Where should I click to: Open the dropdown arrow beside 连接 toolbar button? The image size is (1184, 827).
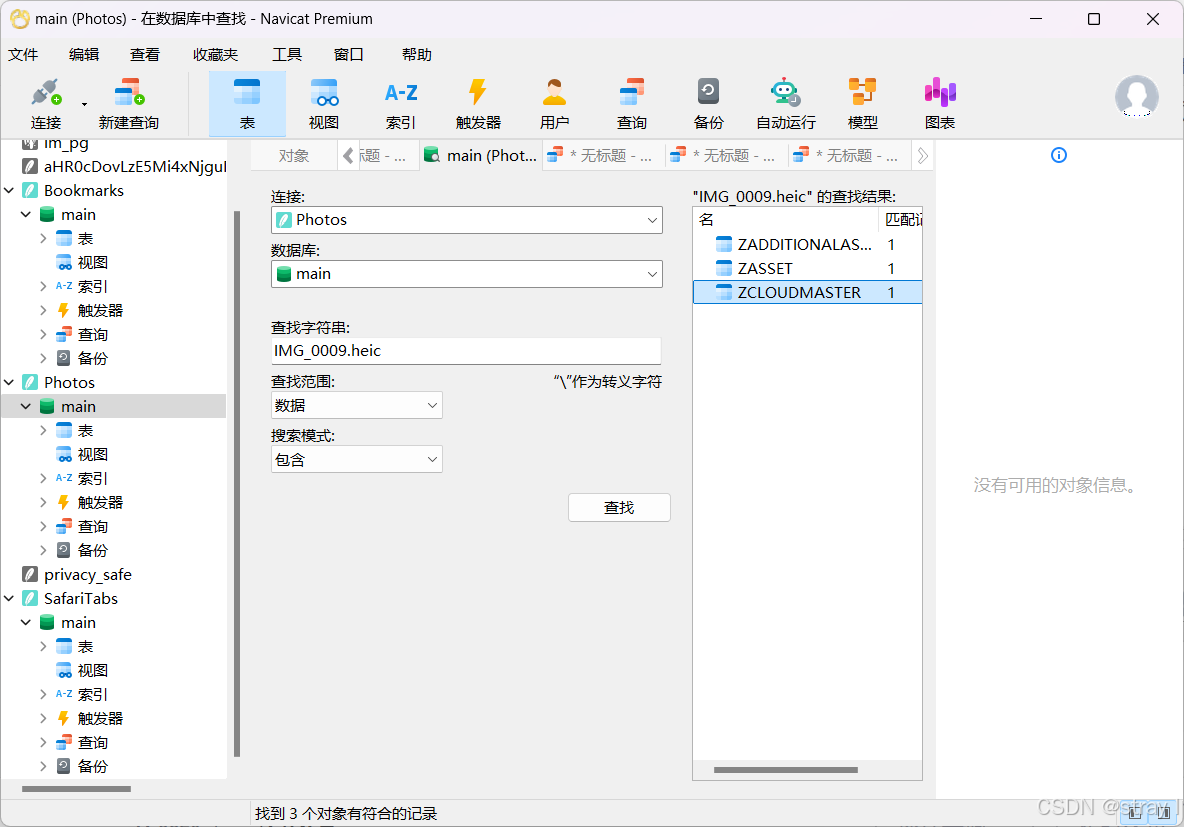tap(85, 104)
